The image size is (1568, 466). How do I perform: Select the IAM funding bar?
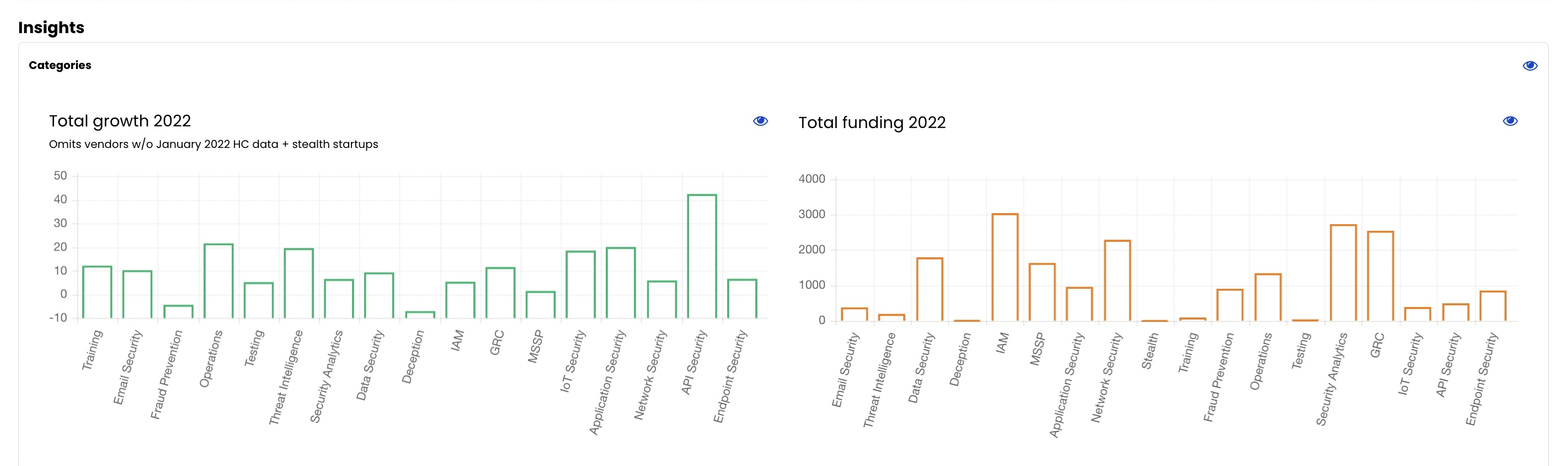pos(1004,267)
